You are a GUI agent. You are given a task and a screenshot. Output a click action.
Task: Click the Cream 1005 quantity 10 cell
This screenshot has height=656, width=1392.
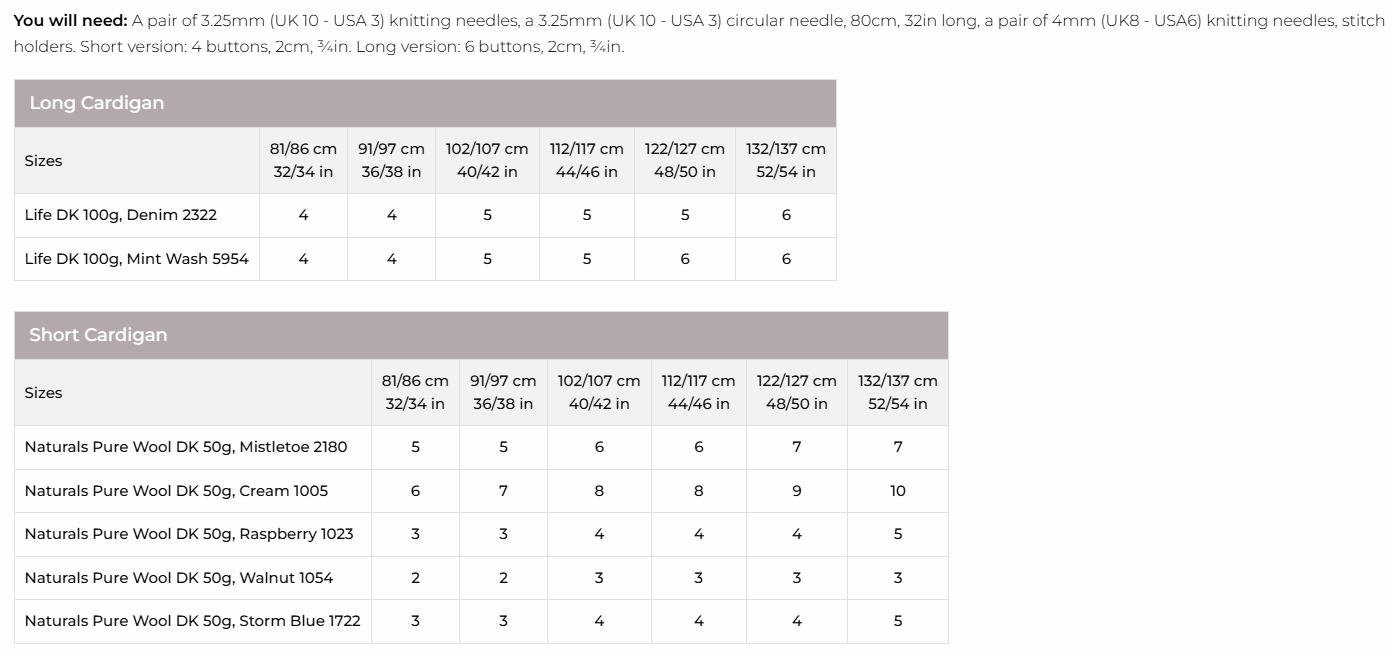[x=898, y=491]
